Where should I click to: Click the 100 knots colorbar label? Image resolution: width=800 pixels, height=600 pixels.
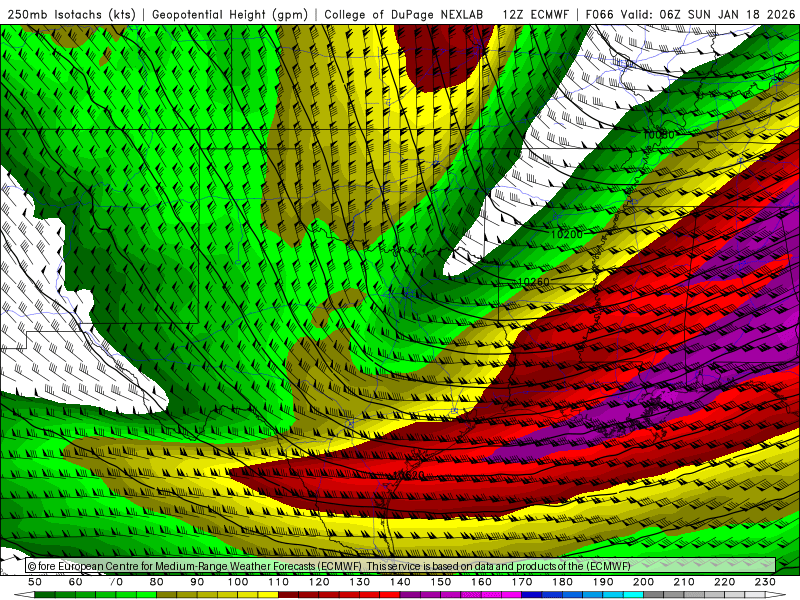[x=238, y=582]
